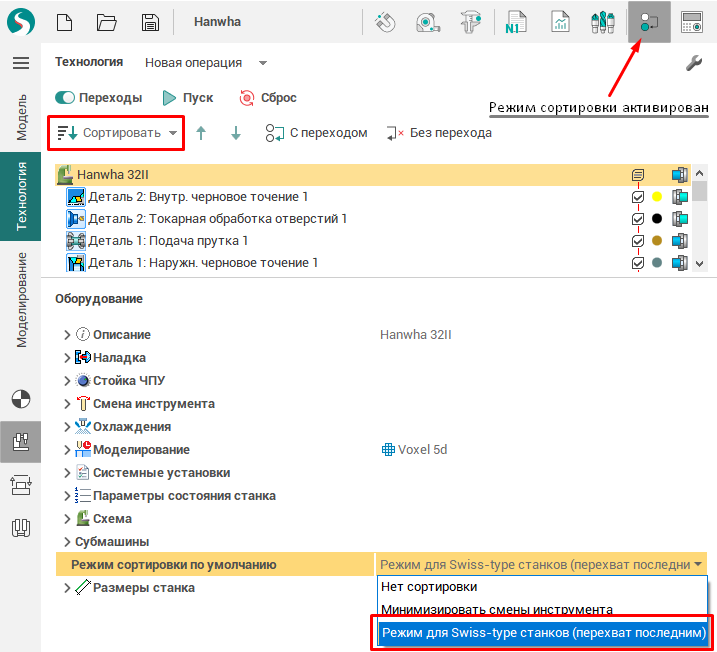Screen dimensions: 717x652
Task: Click the new document icon
Action: tap(64, 22)
